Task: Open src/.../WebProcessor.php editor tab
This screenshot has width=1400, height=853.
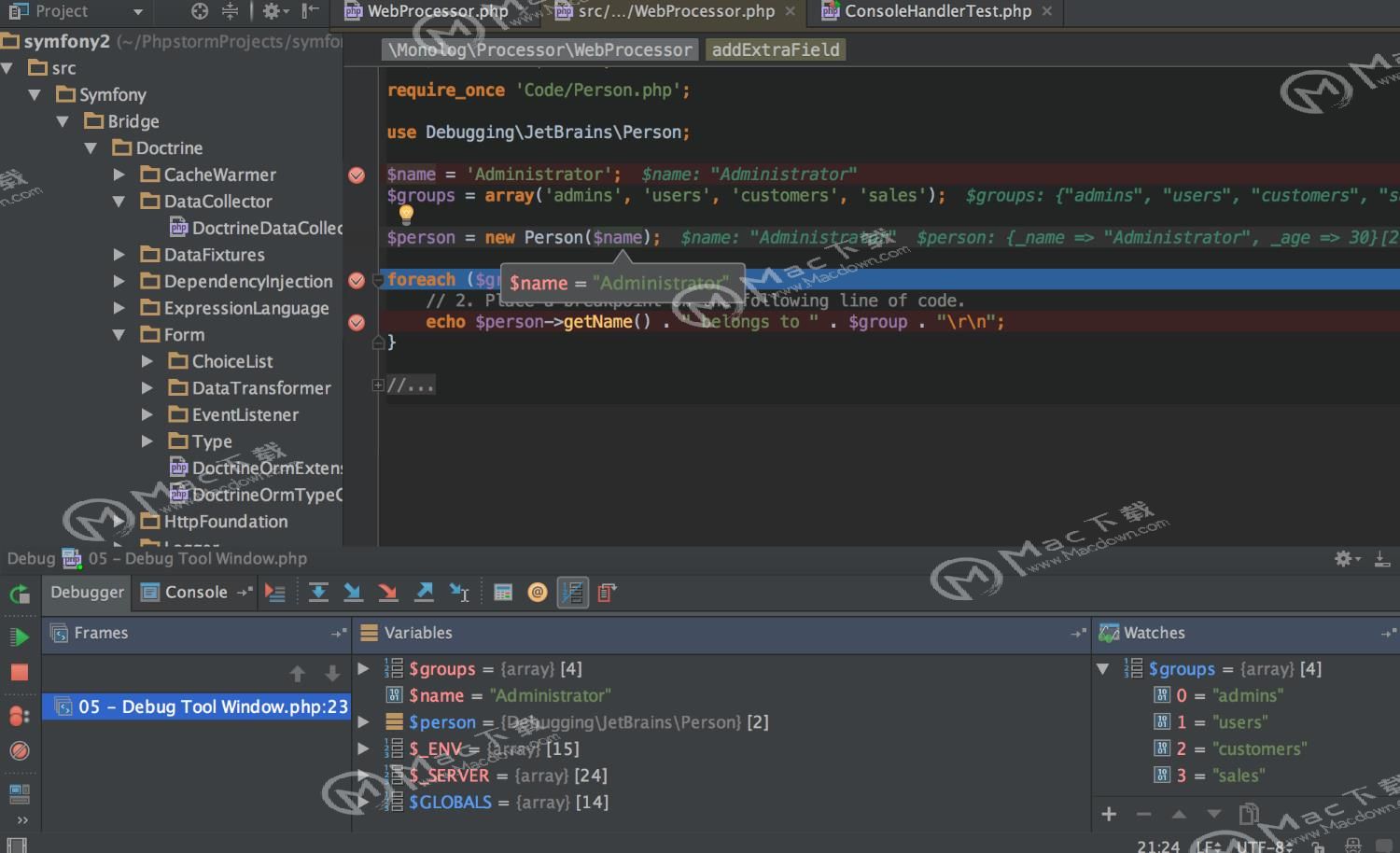Action: tap(665, 11)
